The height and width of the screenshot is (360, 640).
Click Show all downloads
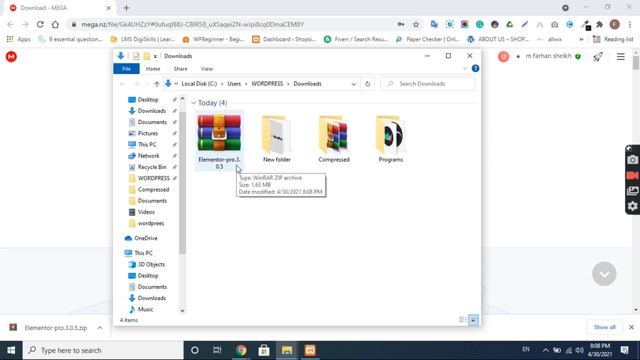604,327
